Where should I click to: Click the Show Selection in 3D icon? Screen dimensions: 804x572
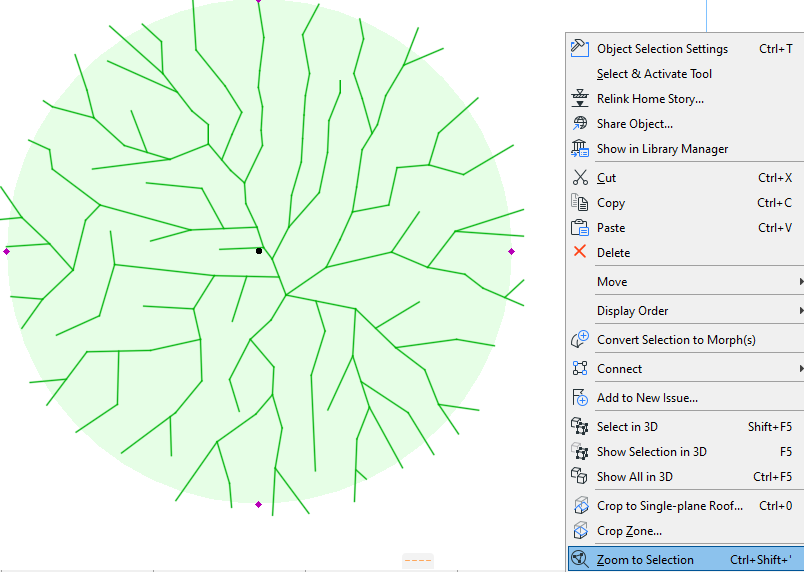coord(580,452)
